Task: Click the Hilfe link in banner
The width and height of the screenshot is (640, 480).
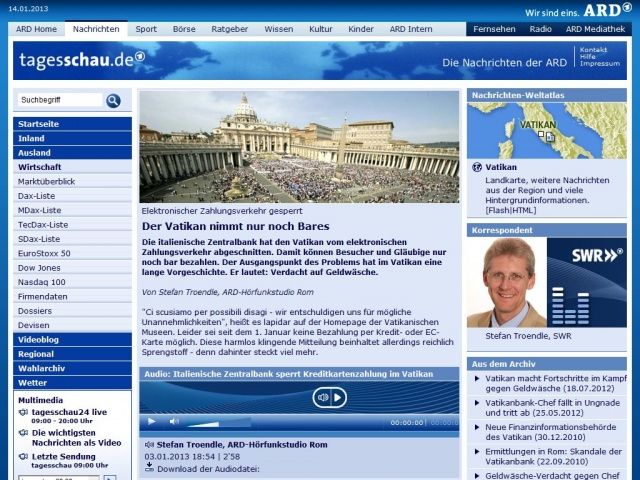Action: click(588, 56)
